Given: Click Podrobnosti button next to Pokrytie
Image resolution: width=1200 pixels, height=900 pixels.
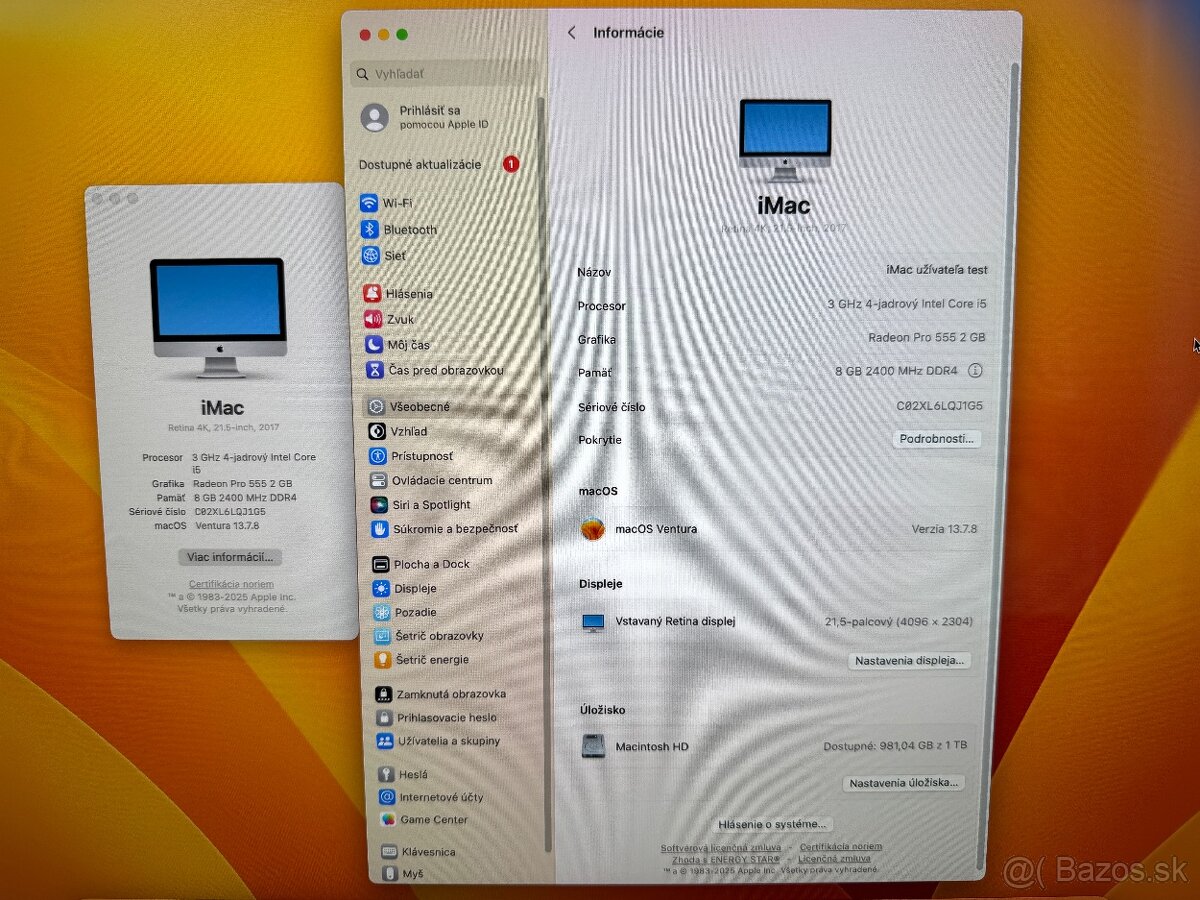Looking at the screenshot, I should click(x=936, y=439).
